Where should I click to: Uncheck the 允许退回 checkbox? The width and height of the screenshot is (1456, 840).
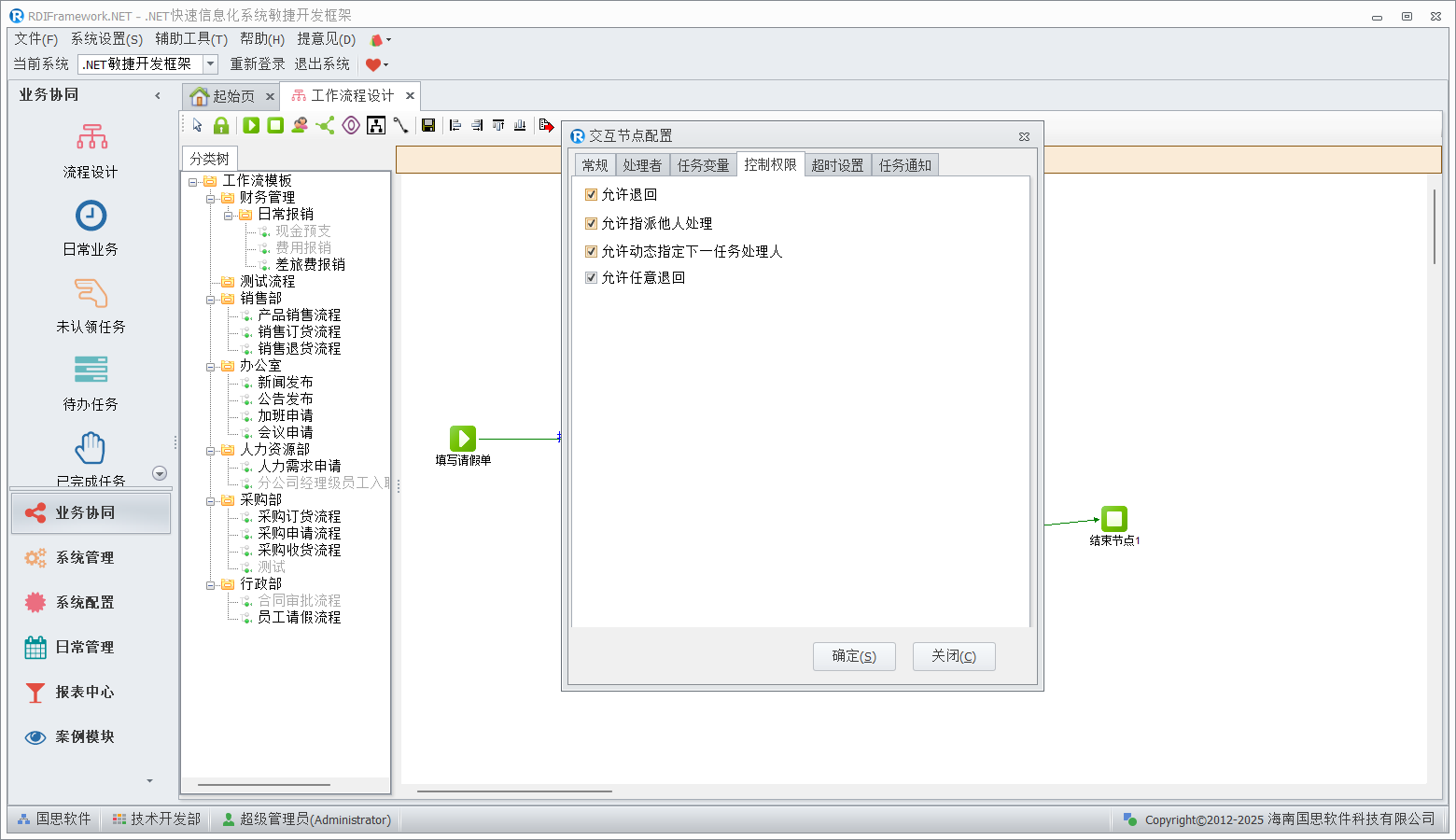coord(591,194)
